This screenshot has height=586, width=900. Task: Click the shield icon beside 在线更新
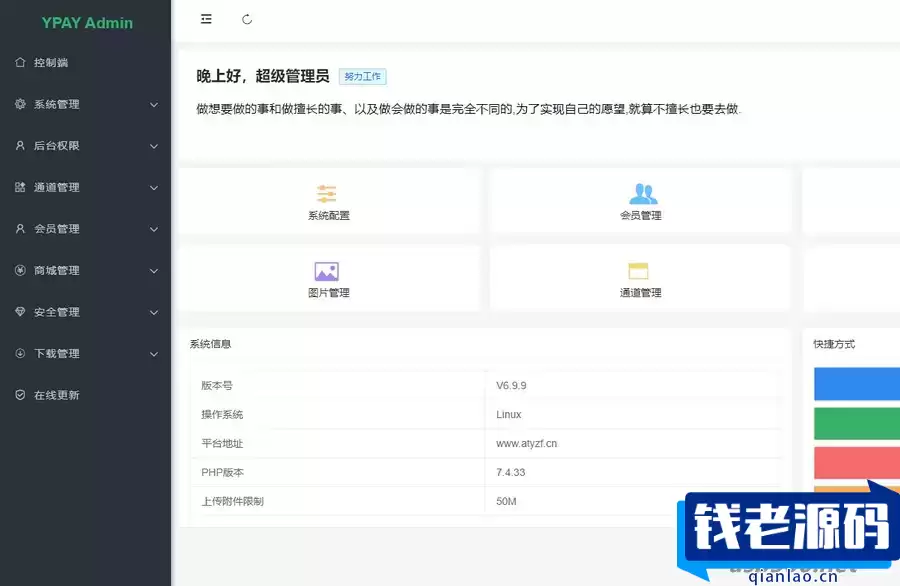tap(20, 395)
